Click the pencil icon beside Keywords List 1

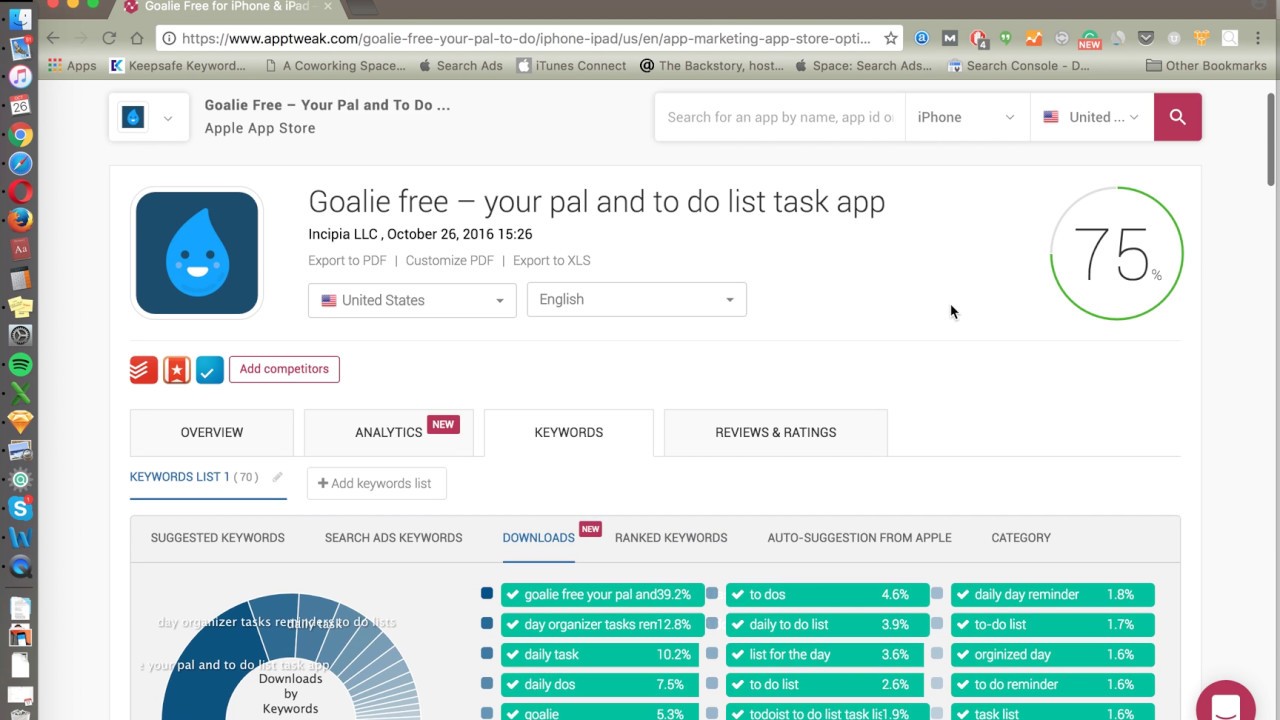[277, 477]
